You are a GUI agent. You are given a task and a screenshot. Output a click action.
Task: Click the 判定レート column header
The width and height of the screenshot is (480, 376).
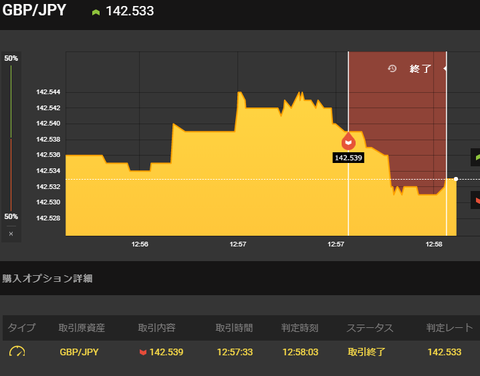pyautogui.click(x=450, y=328)
